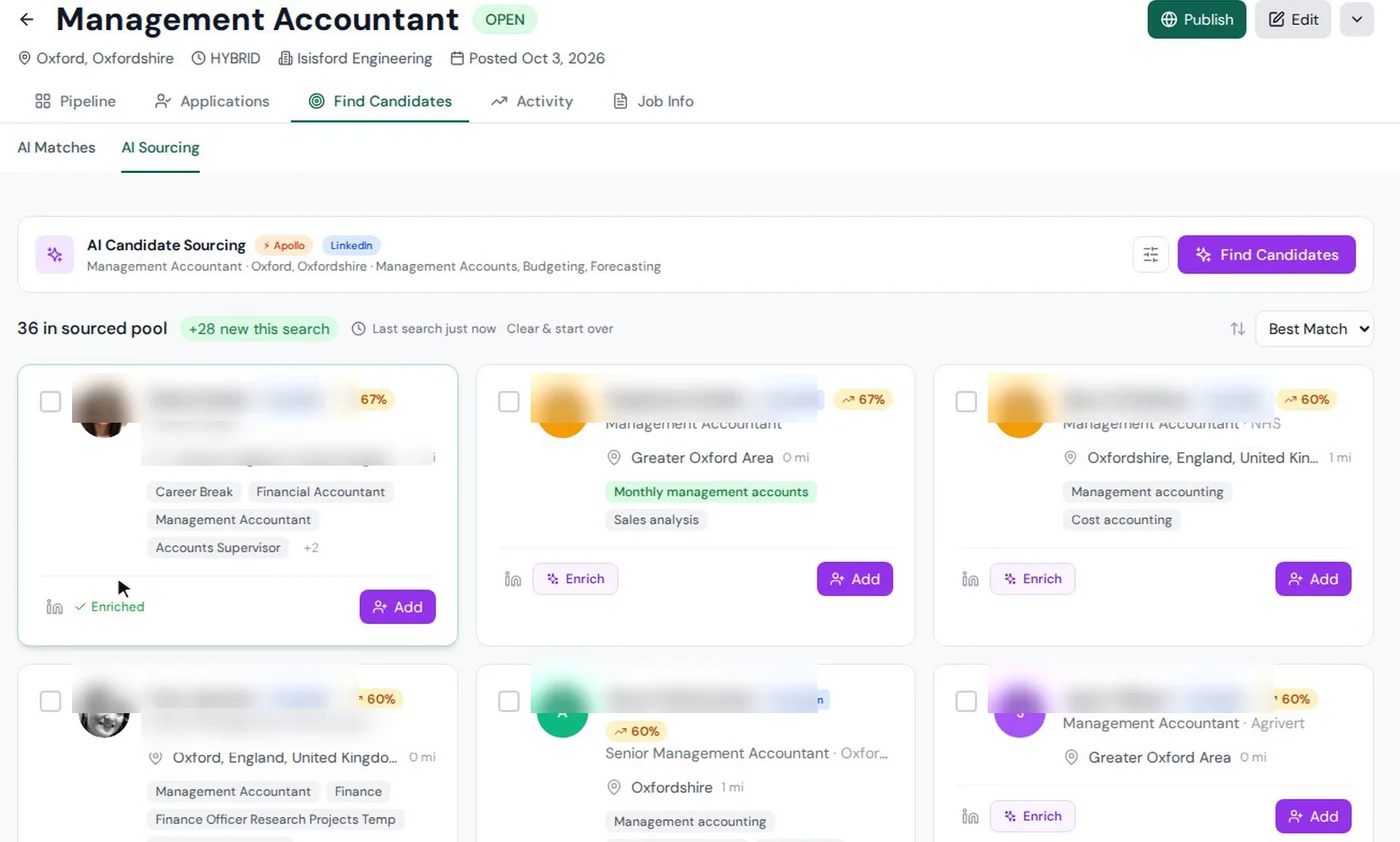Tick checkbox on the Agrivert candidate card
Viewport: 1400px width, 842px height.
[x=966, y=701]
